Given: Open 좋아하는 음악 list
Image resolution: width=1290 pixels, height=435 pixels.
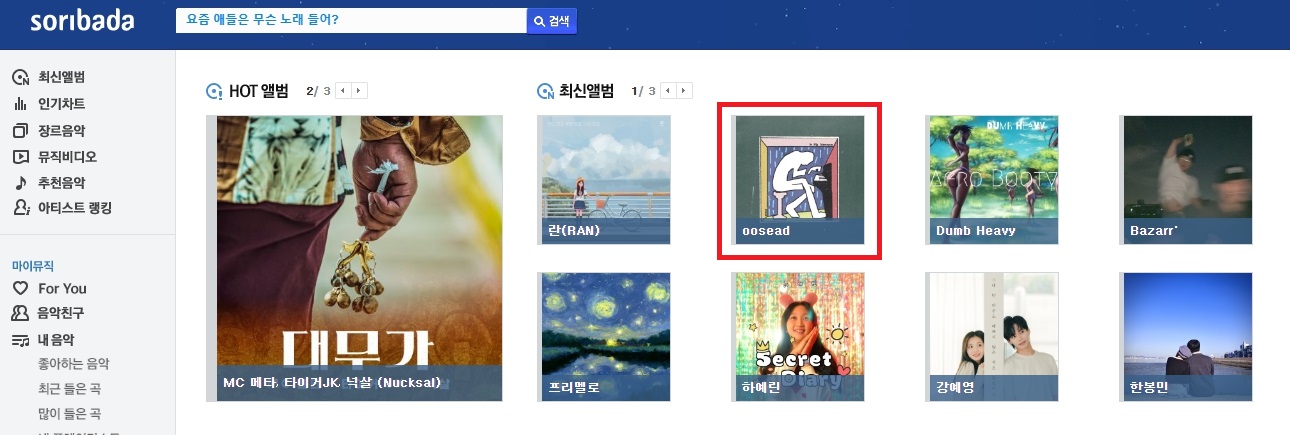Looking at the screenshot, I should point(73,364).
